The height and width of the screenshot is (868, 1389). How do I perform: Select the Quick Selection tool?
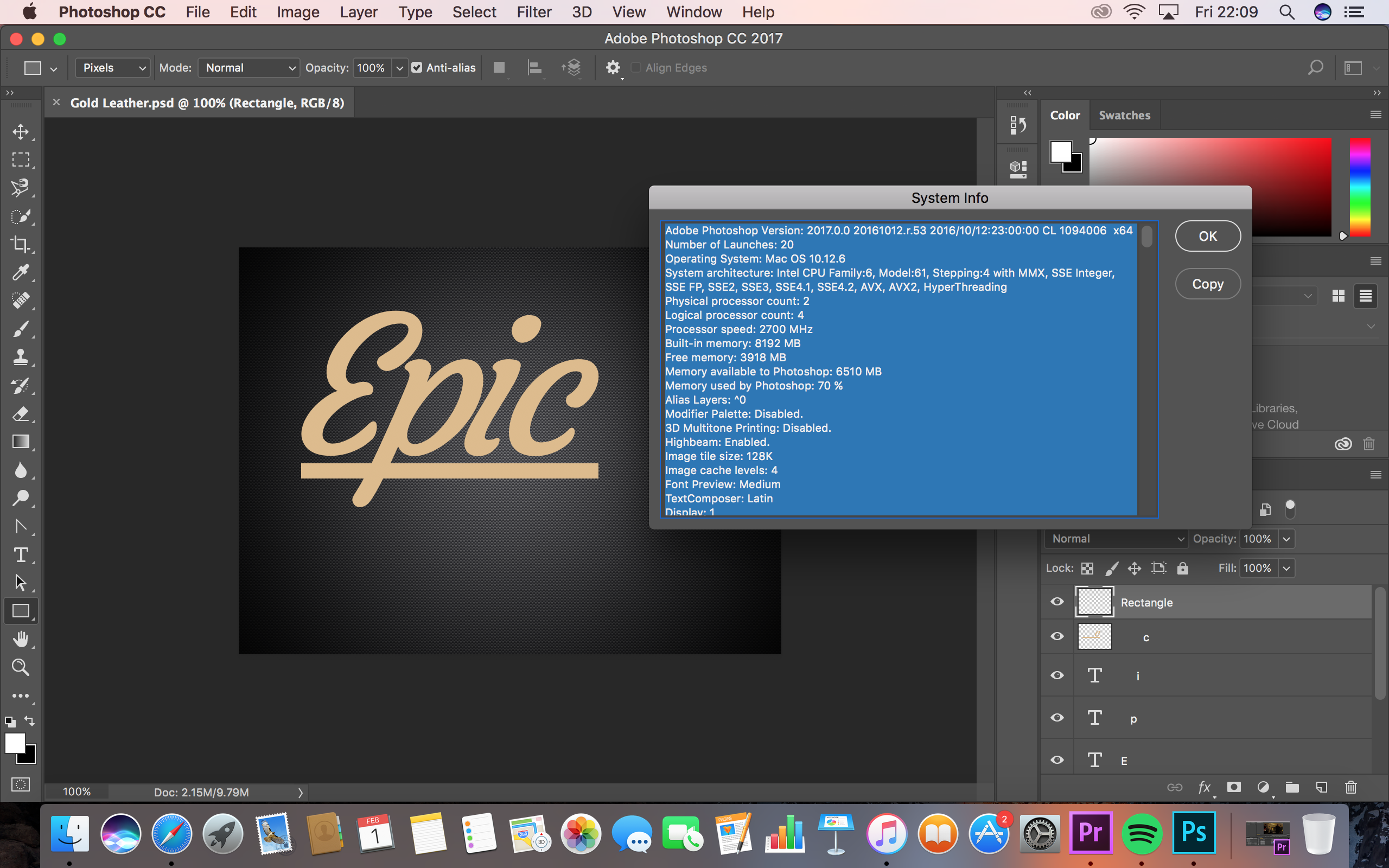(21, 216)
